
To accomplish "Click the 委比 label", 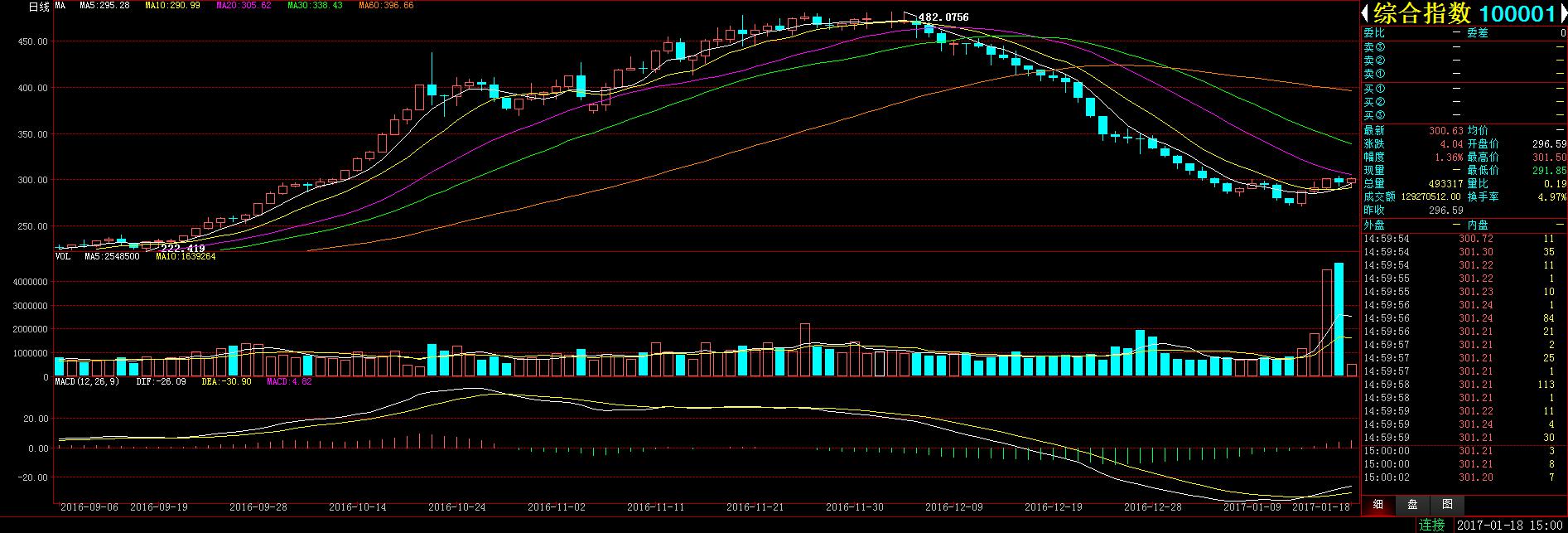I will 1374,33.
